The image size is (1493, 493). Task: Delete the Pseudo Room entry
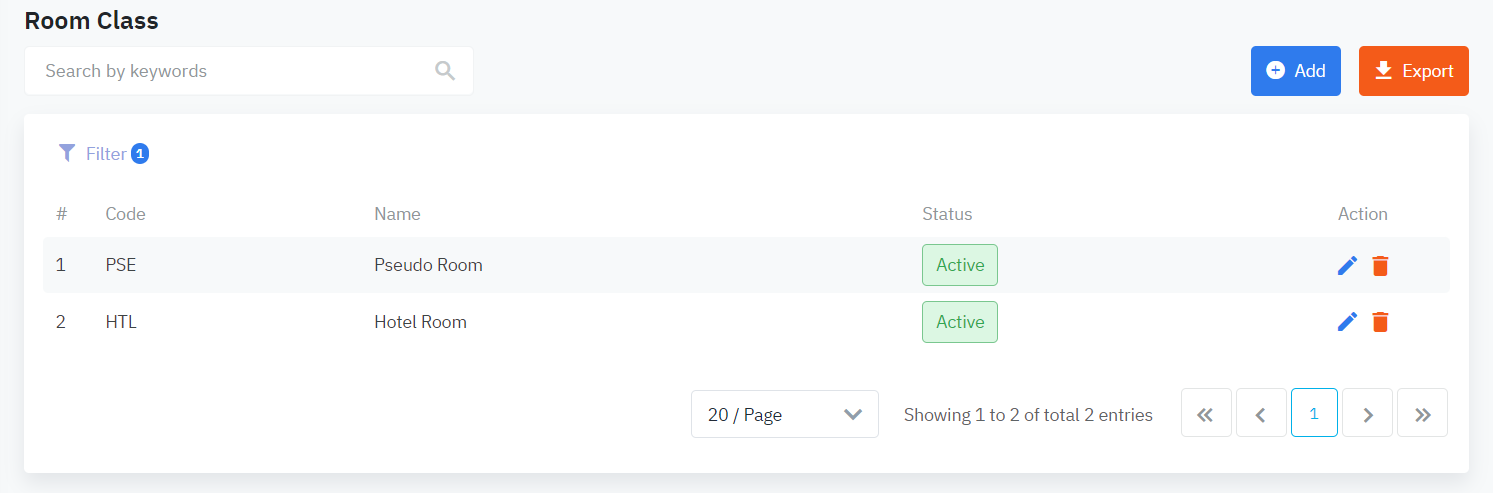[1380, 265]
